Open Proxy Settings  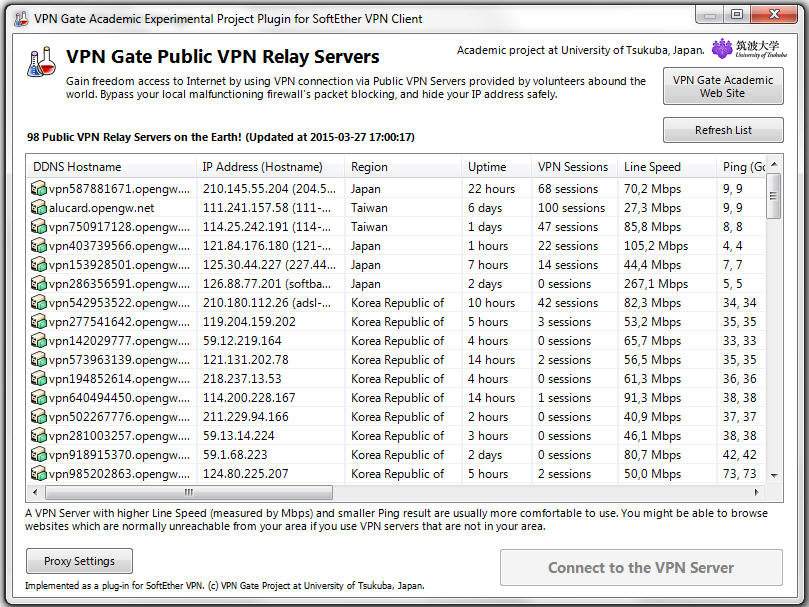79,561
